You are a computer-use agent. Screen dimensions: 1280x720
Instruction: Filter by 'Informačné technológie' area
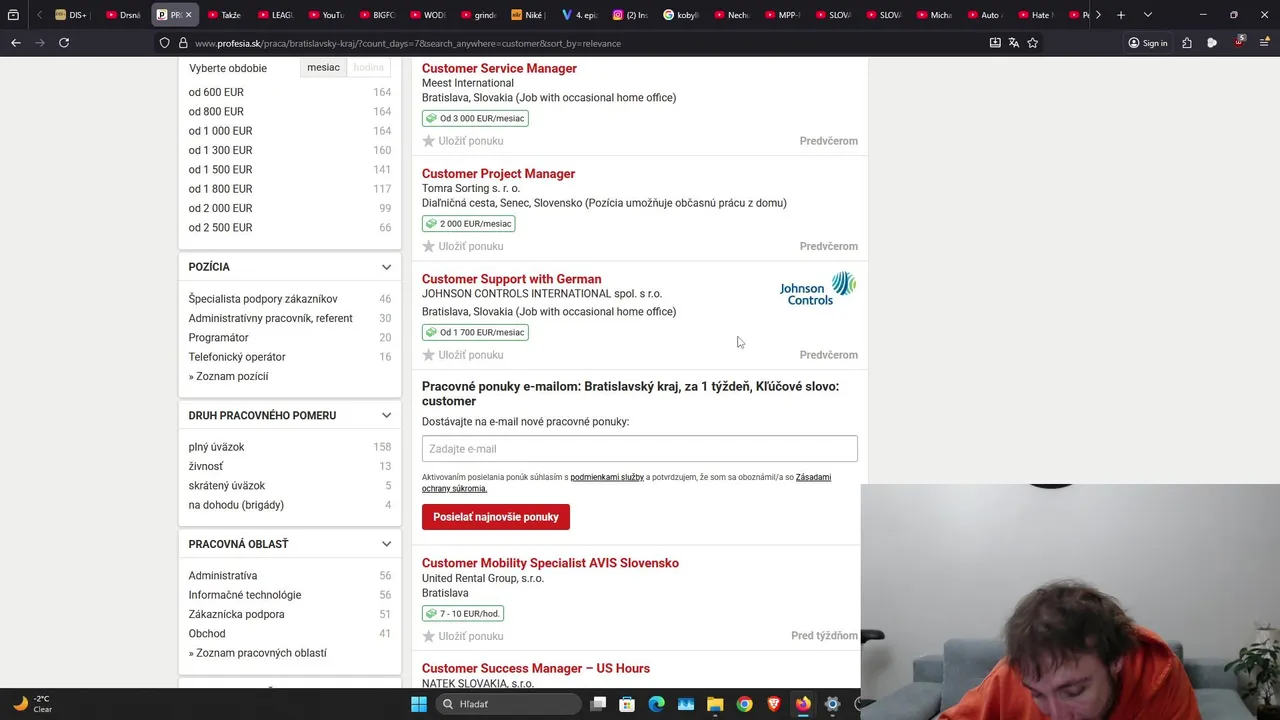(245, 595)
